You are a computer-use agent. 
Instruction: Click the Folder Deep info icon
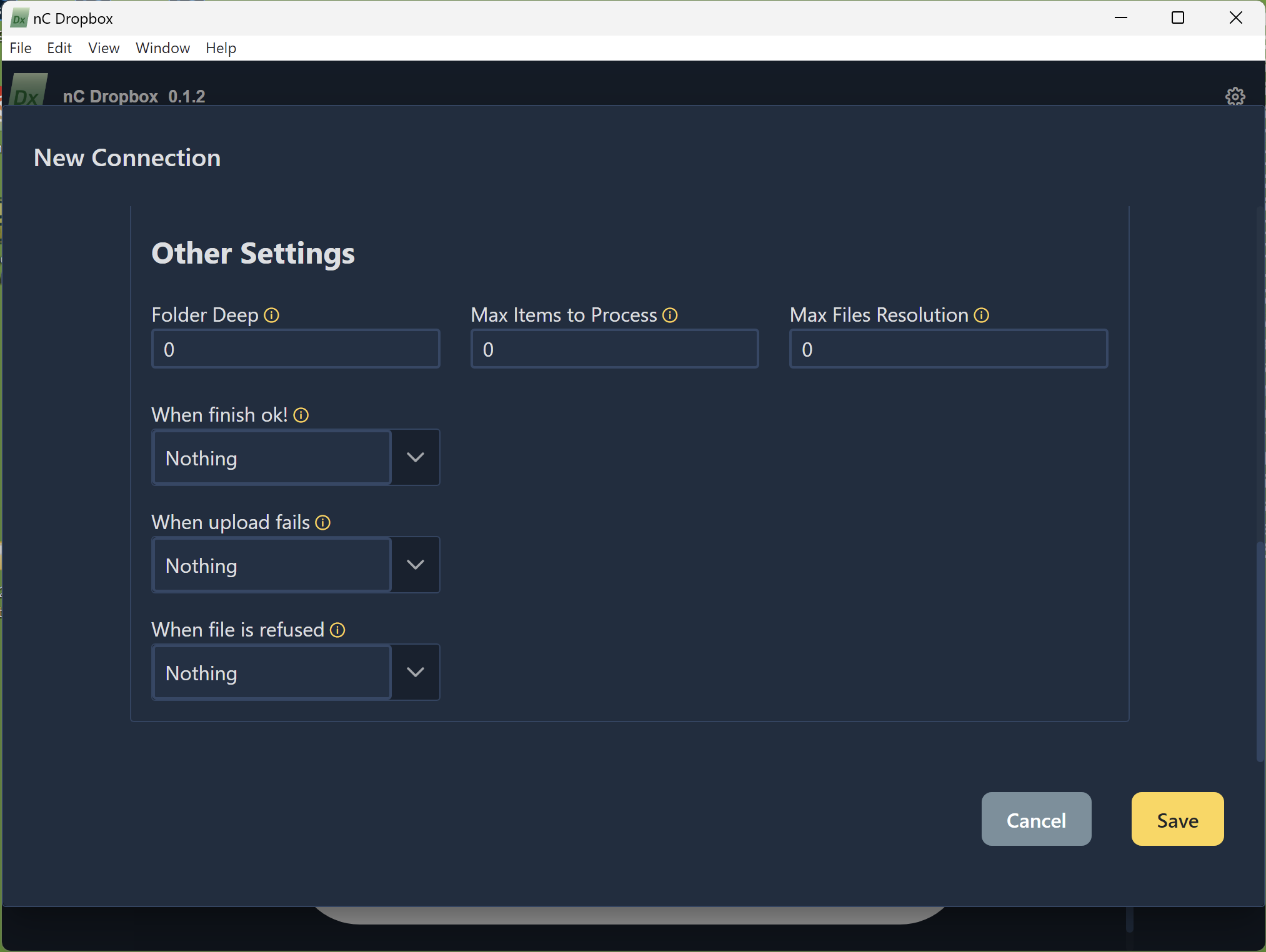271,315
